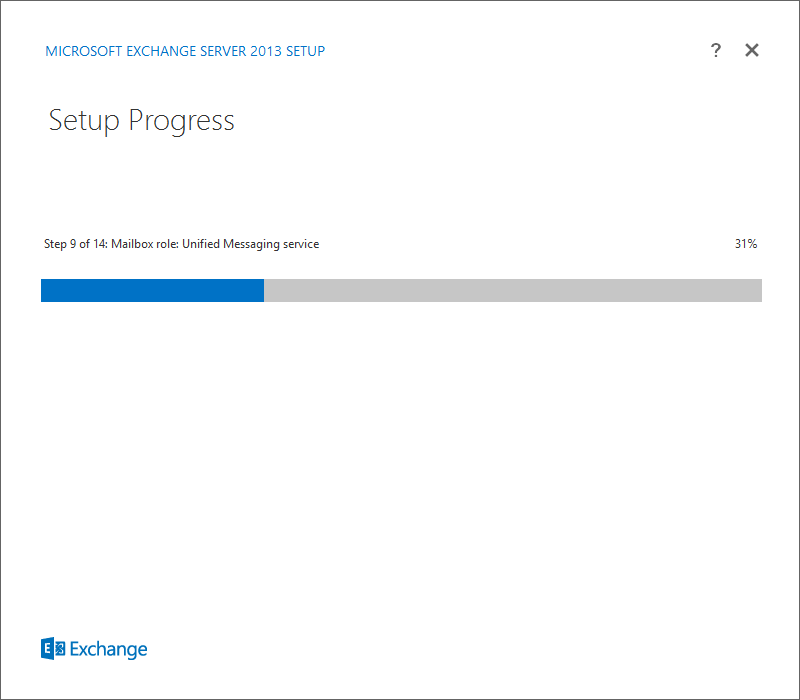This screenshot has width=800, height=700.
Task: Click 'SETUP' at the end of window title
Action: point(305,51)
